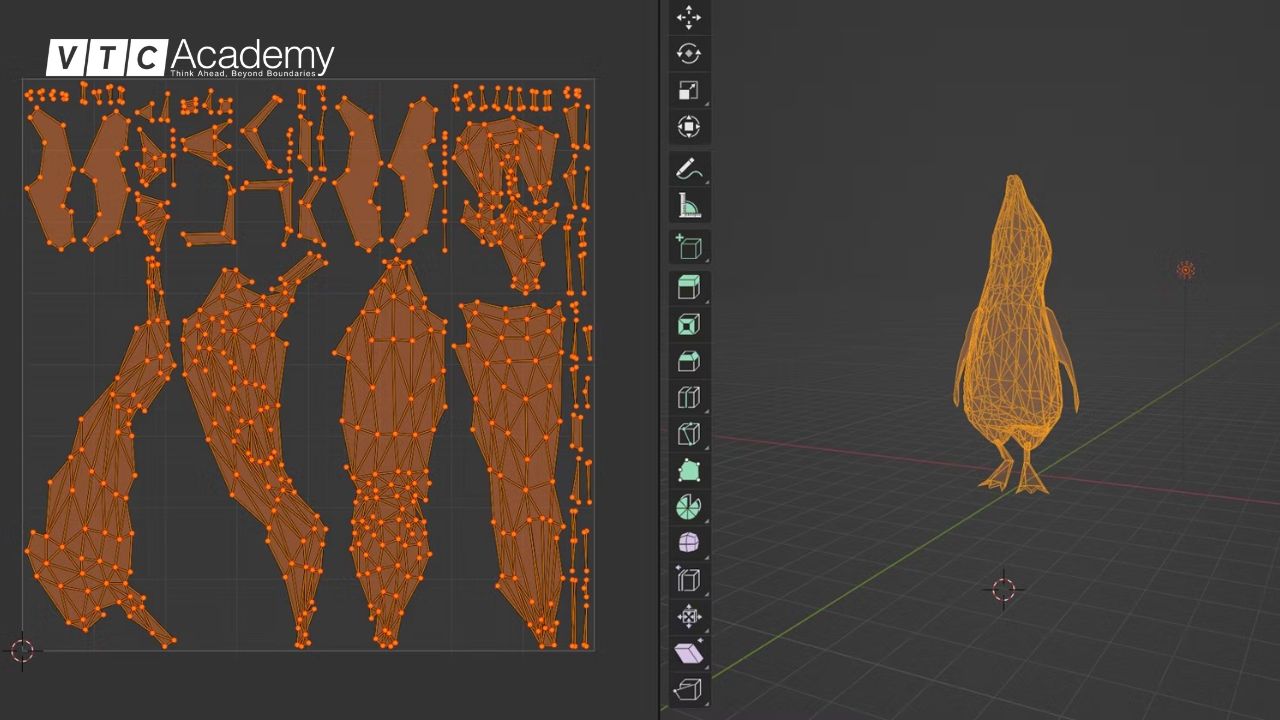Activate the Bevel tool
This screenshot has width=1280, height=720.
pyautogui.click(x=688, y=361)
